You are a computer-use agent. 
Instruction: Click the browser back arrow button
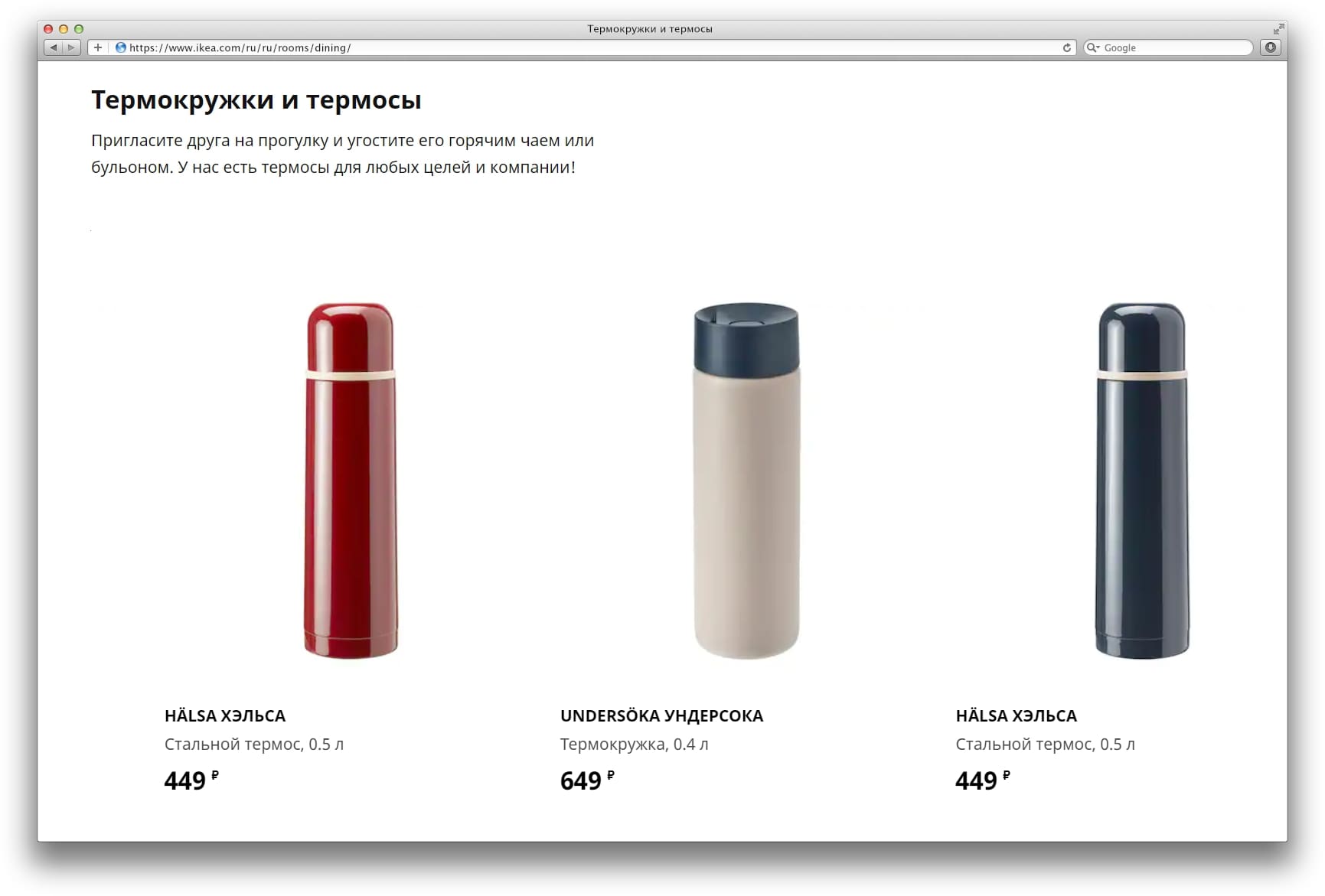pos(54,47)
